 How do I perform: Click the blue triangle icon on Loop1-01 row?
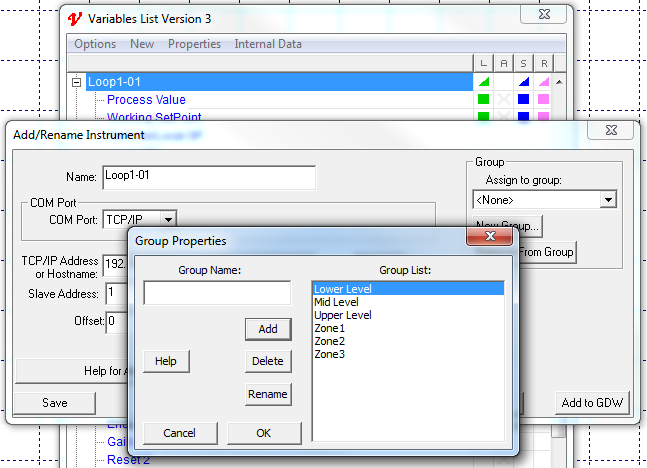pos(523,82)
